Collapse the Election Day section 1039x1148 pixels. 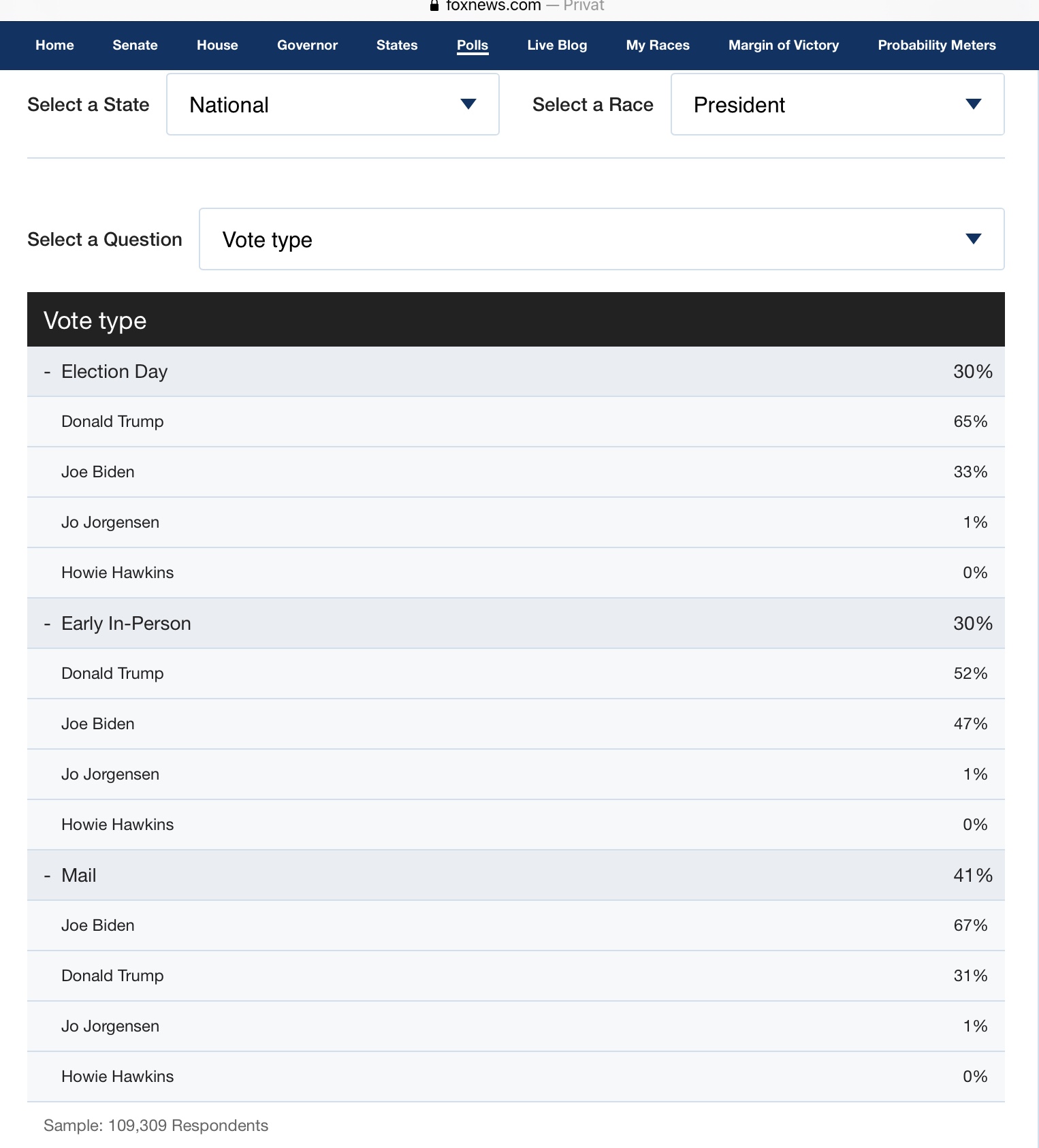48,372
